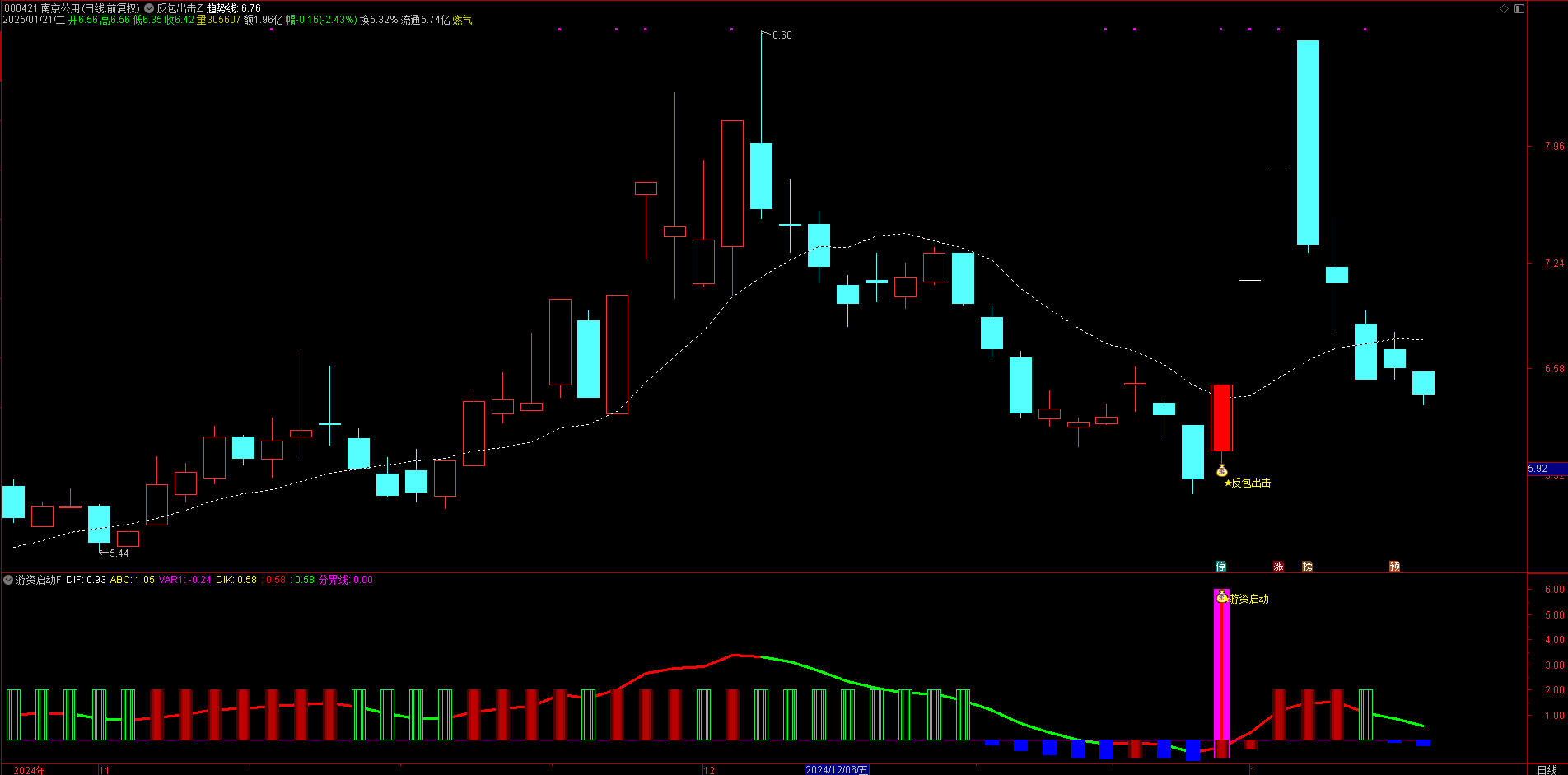Click the VAR1: -0.24 indicator value
This screenshot has width=1568, height=775.
(185, 580)
